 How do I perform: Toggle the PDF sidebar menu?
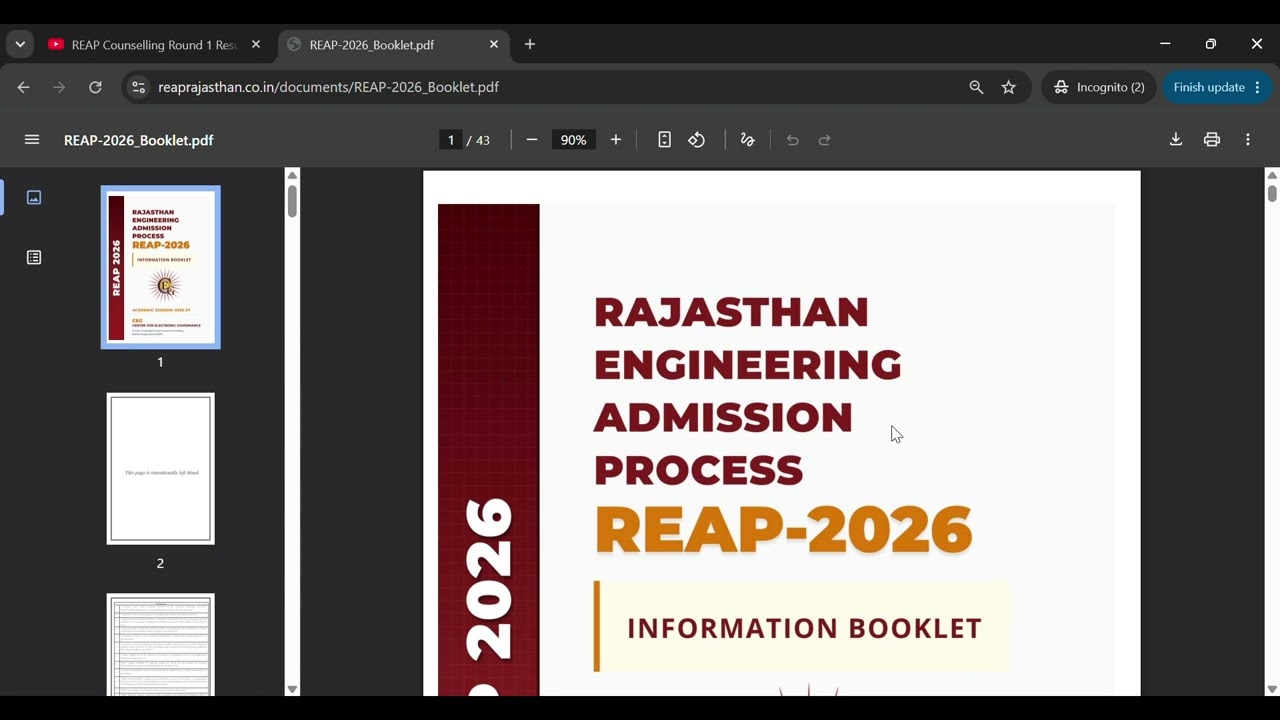(32, 140)
